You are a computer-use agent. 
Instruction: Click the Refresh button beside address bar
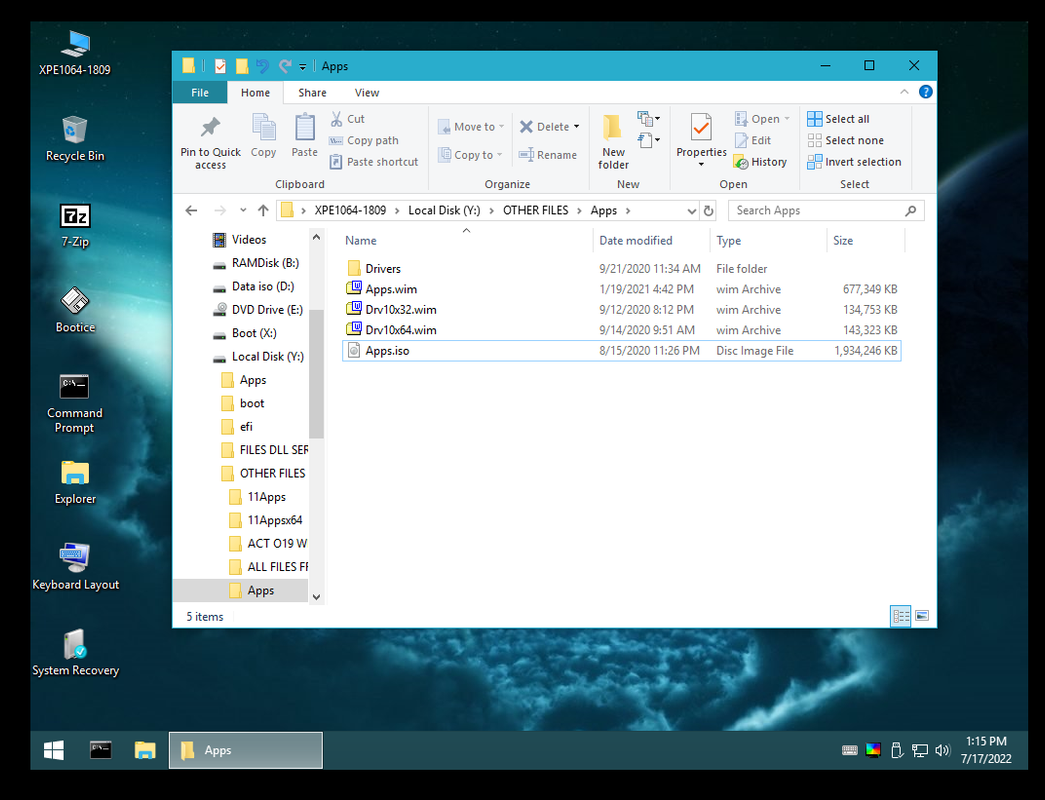[x=708, y=211]
